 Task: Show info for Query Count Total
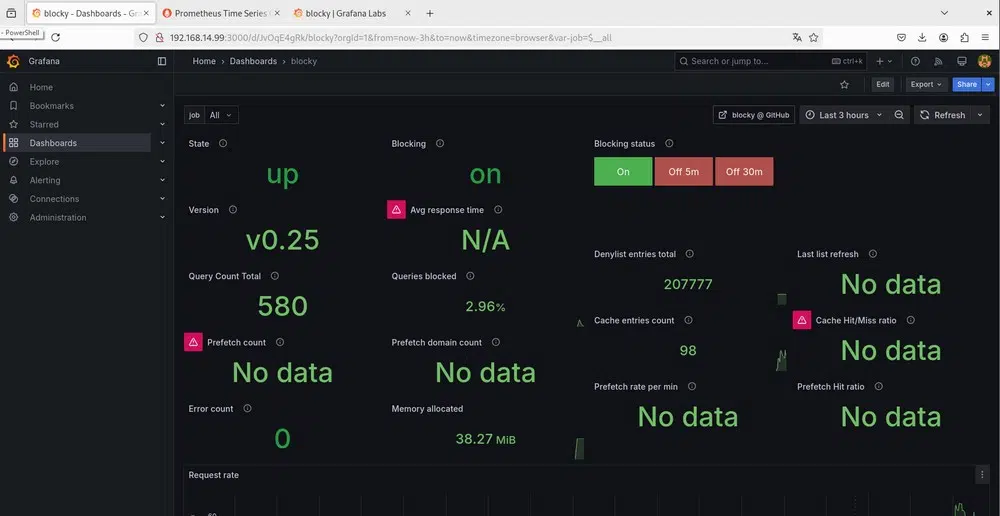click(275, 276)
